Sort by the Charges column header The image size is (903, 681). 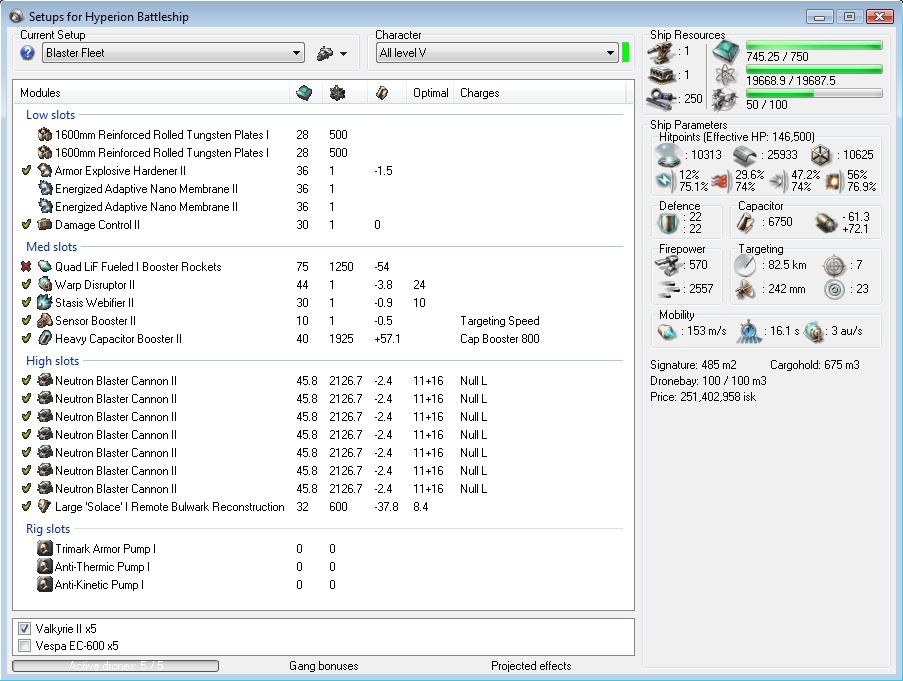coord(540,93)
